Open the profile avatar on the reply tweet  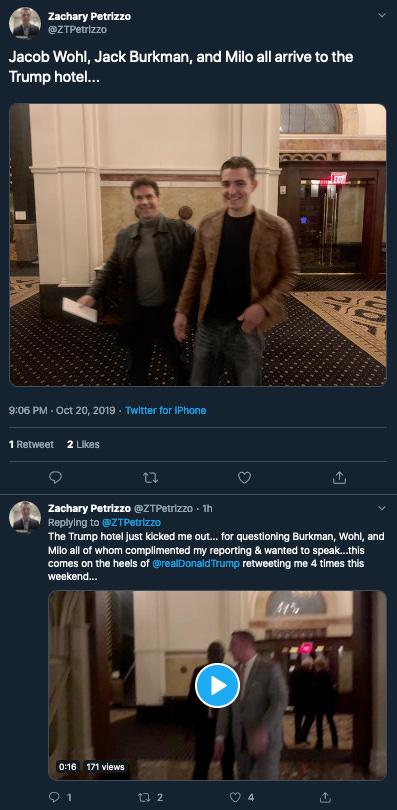pos(25,517)
